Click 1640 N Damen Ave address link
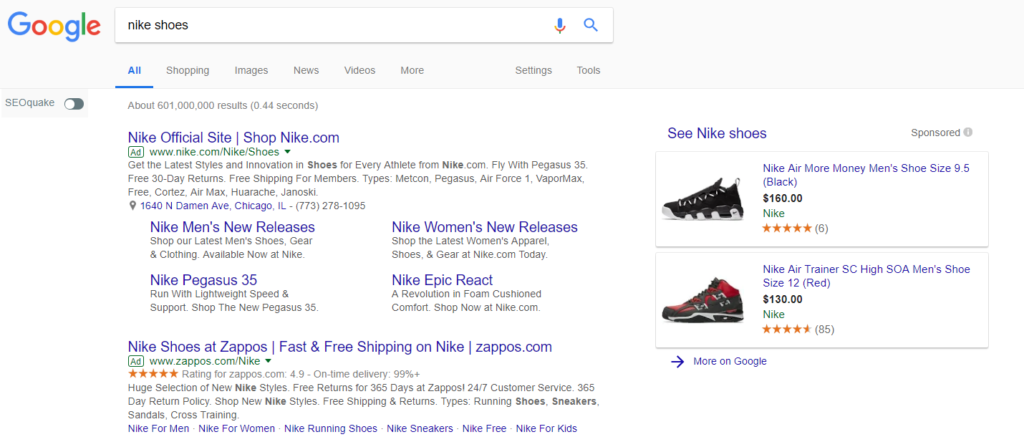The width and height of the screenshot is (1024, 442). tap(213, 206)
